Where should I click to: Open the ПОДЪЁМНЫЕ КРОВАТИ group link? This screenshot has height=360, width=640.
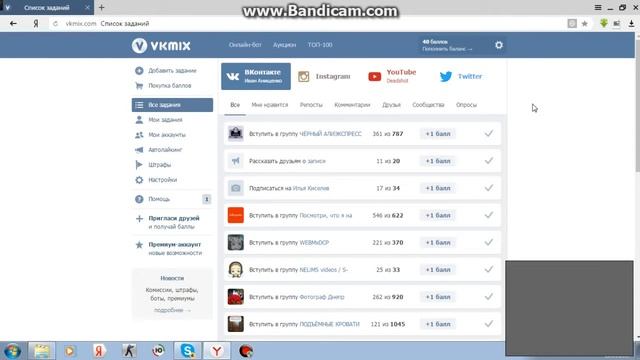(x=329, y=324)
